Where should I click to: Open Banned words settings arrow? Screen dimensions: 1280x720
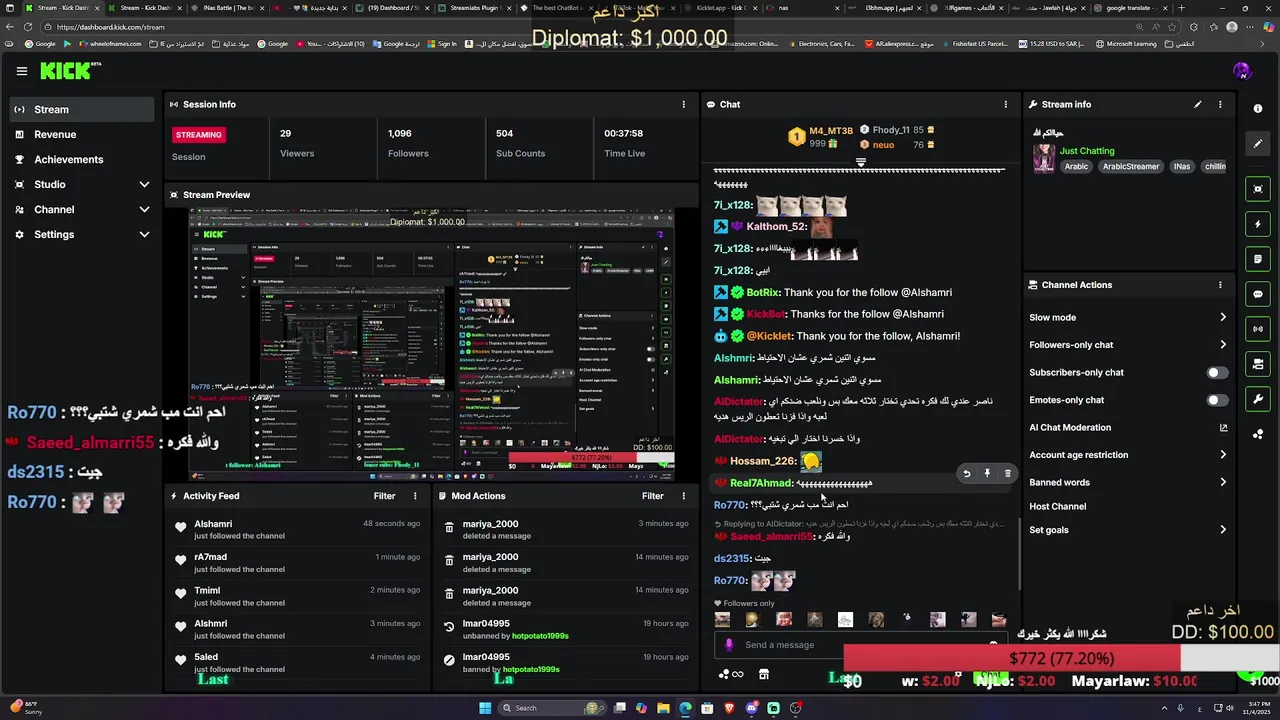[1223, 482]
